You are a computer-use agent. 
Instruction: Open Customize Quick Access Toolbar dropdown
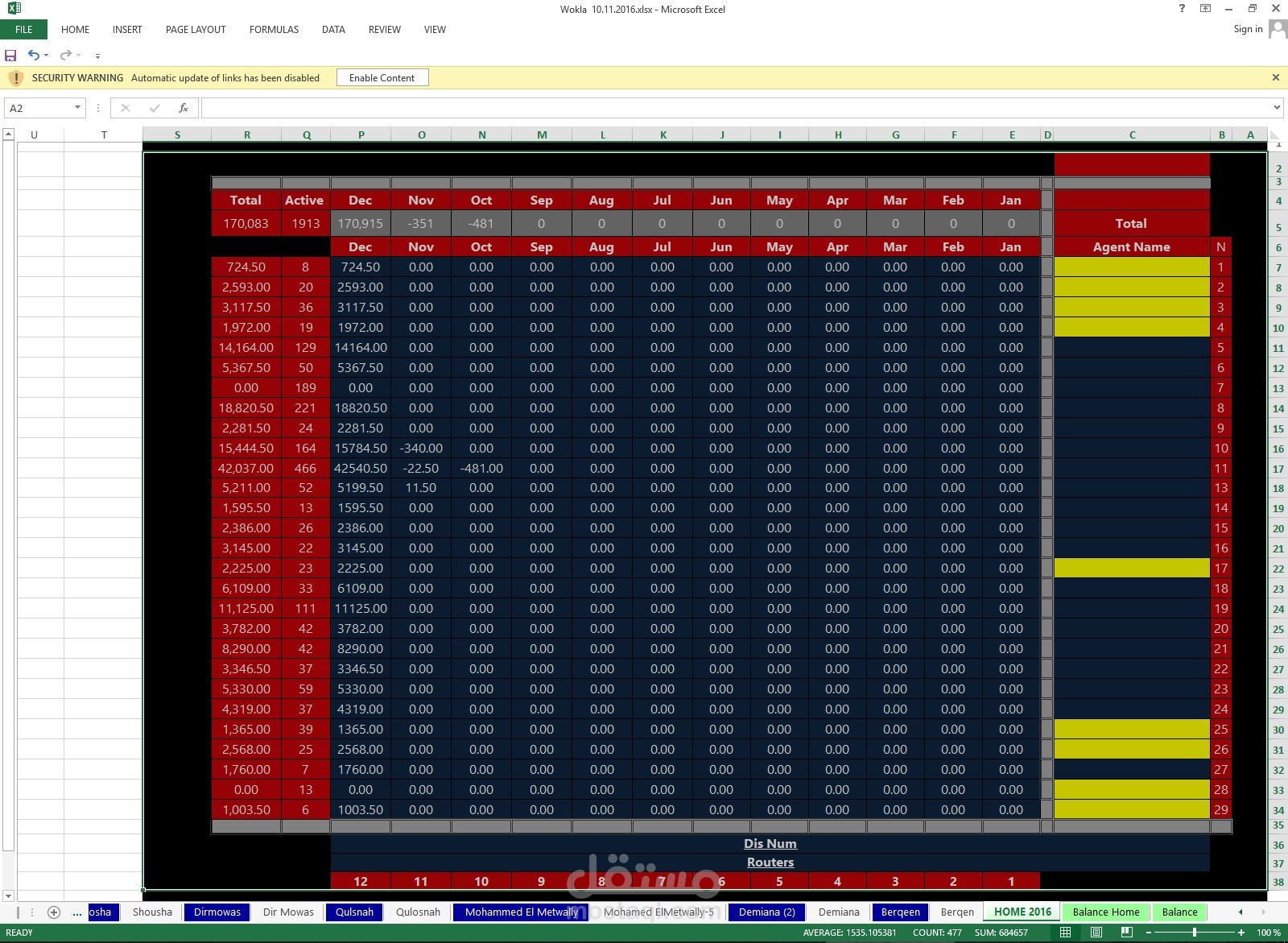pyautogui.click(x=97, y=56)
